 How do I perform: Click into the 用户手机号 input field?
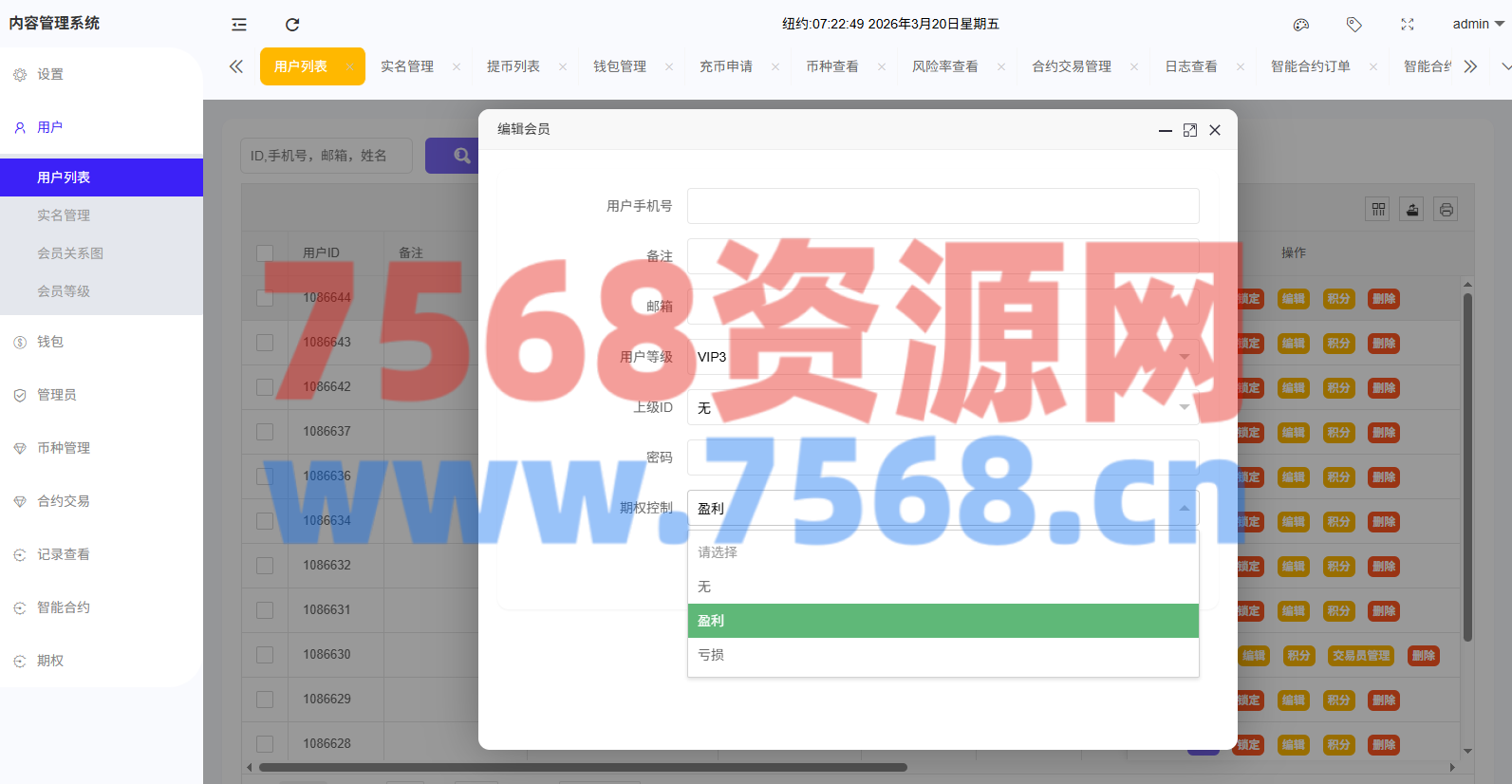[942, 206]
